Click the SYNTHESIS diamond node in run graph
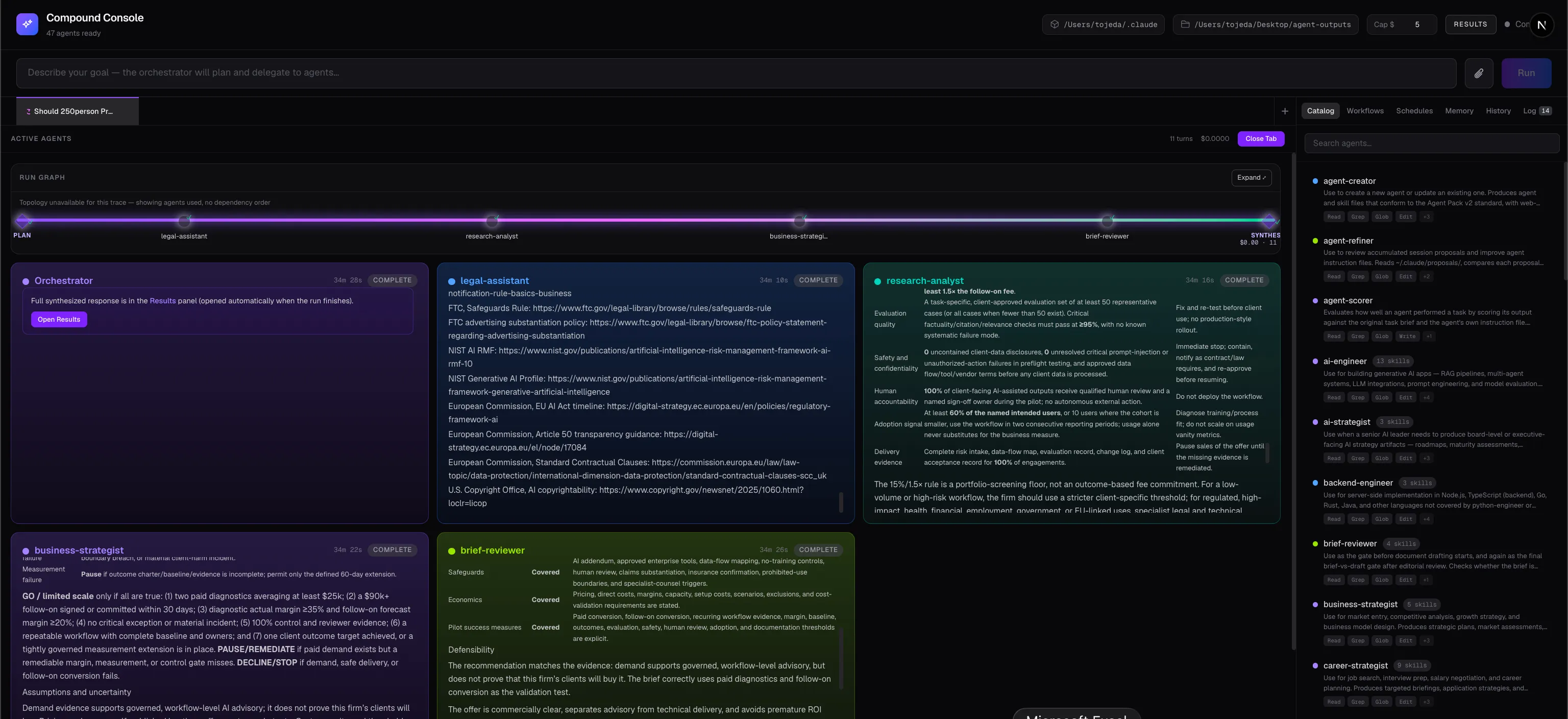The width and height of the screenshot is (1568, 719). [x=1268, y=221]
